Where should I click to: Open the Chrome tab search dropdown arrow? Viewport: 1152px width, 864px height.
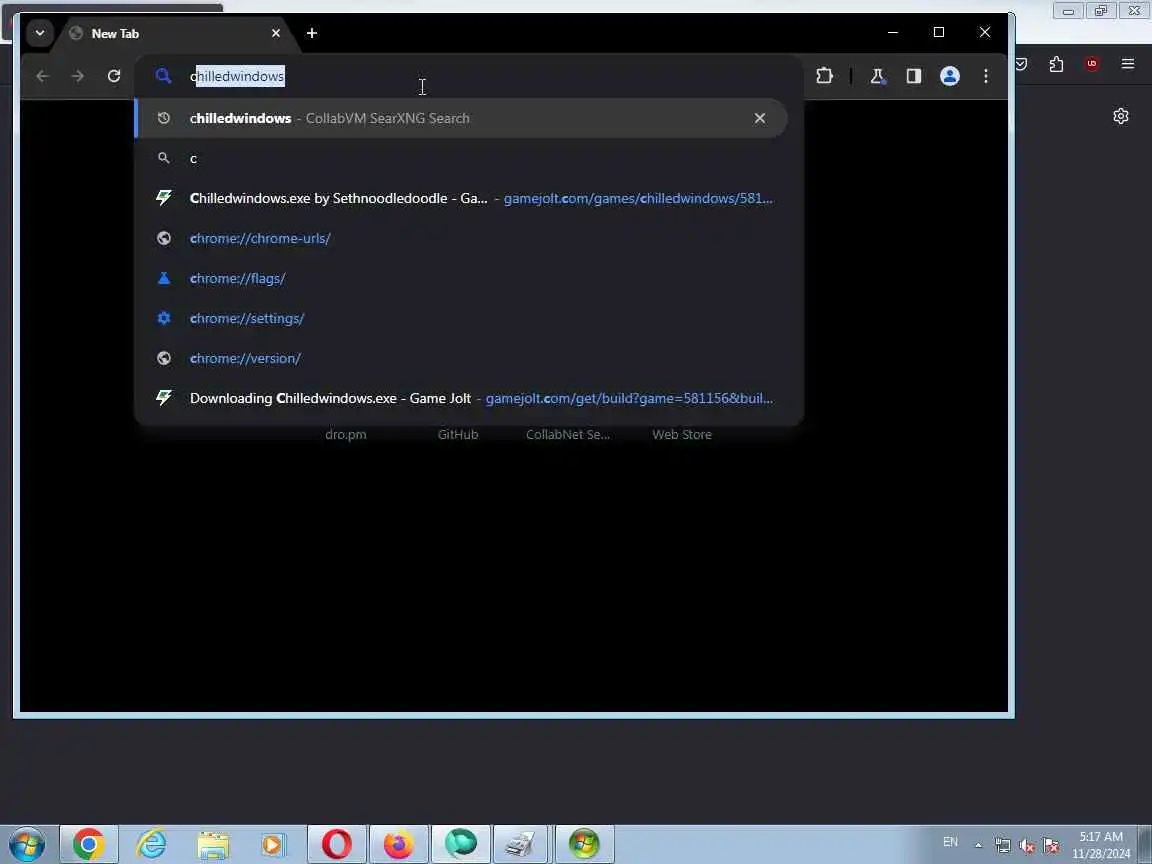40,33
